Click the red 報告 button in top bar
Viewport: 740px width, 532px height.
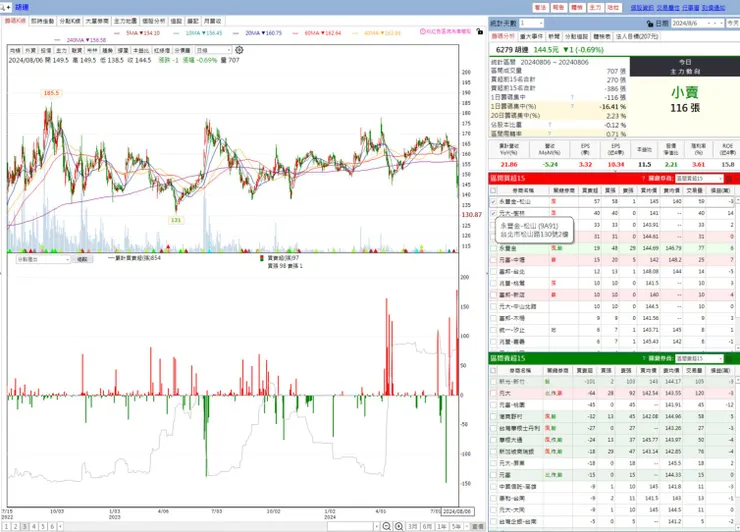click(559, 8)
